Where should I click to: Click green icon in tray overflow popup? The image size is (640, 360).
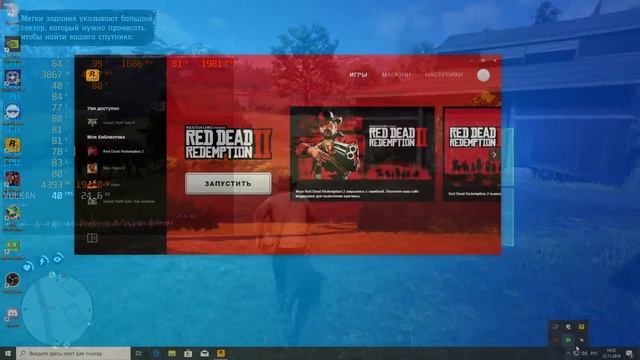568,340
